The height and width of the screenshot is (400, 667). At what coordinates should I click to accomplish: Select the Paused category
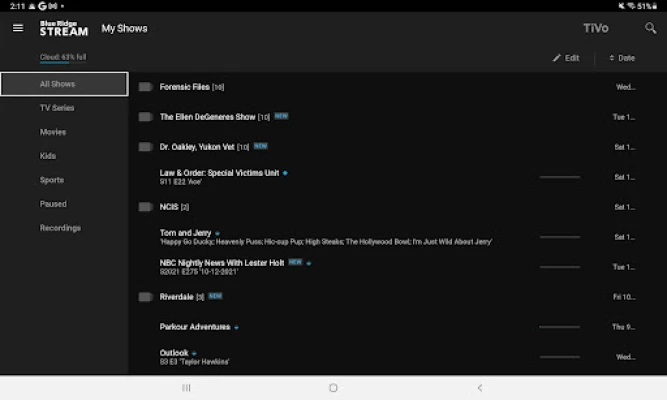point(53,204)
